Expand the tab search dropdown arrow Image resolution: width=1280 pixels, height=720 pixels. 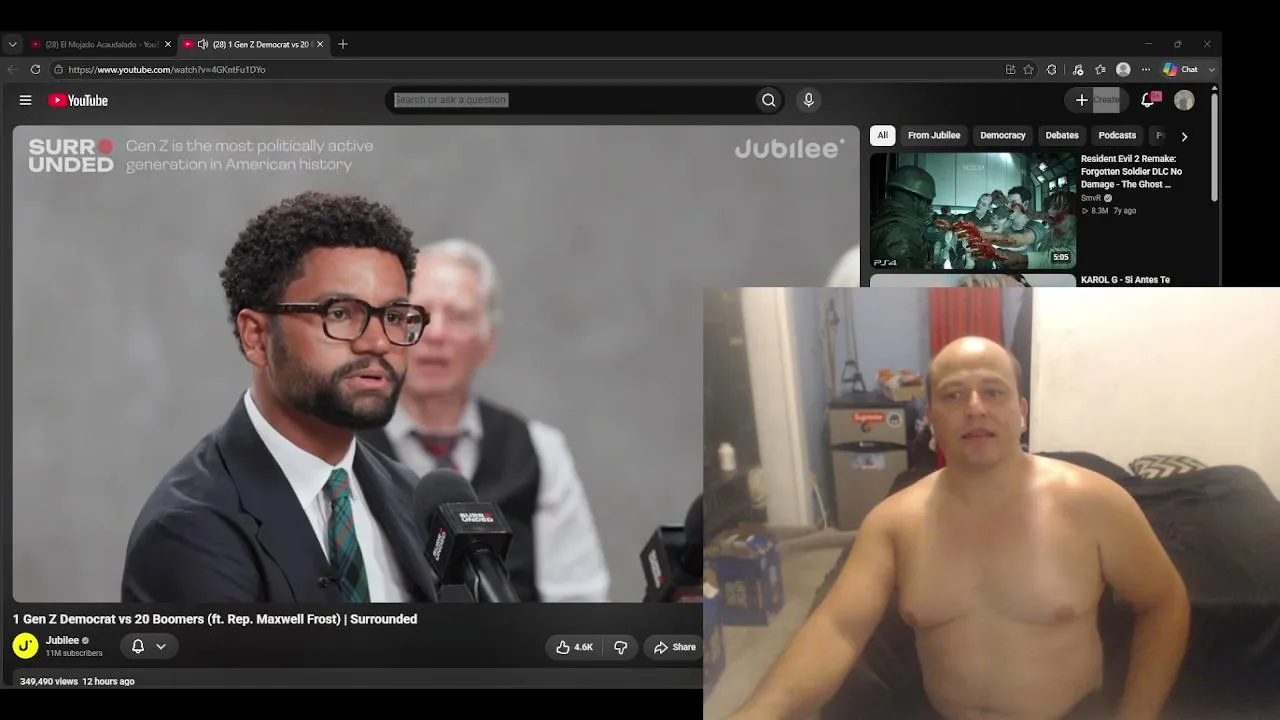point(12,44)
